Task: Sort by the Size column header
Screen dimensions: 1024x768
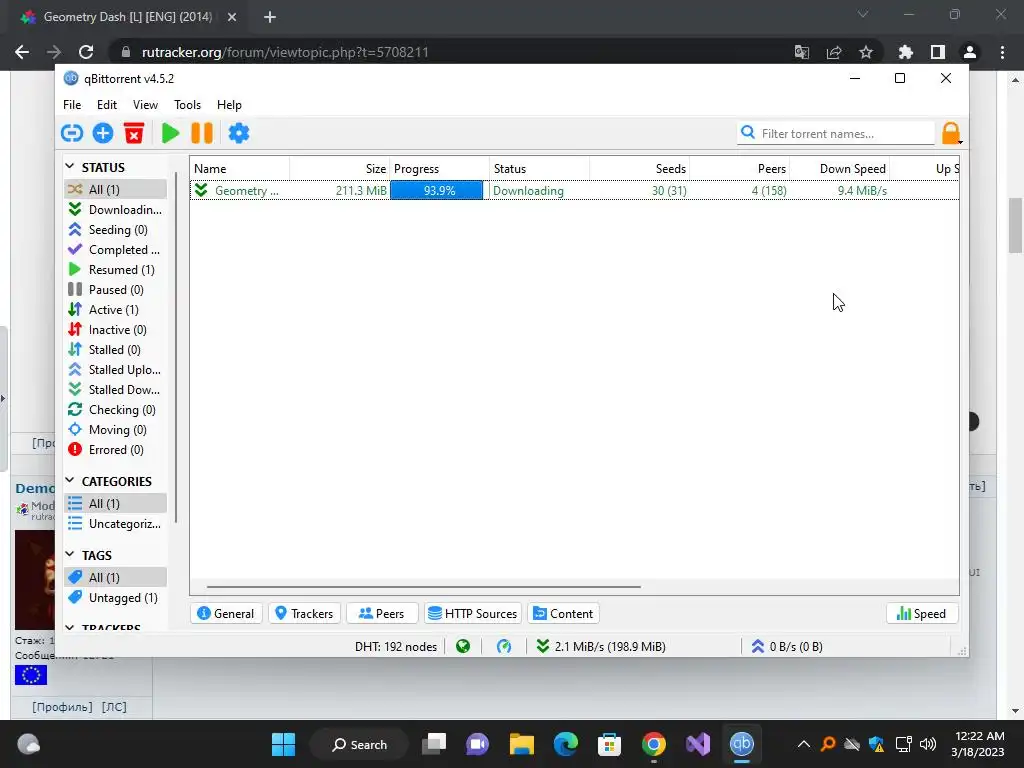Action: point(340,168)
